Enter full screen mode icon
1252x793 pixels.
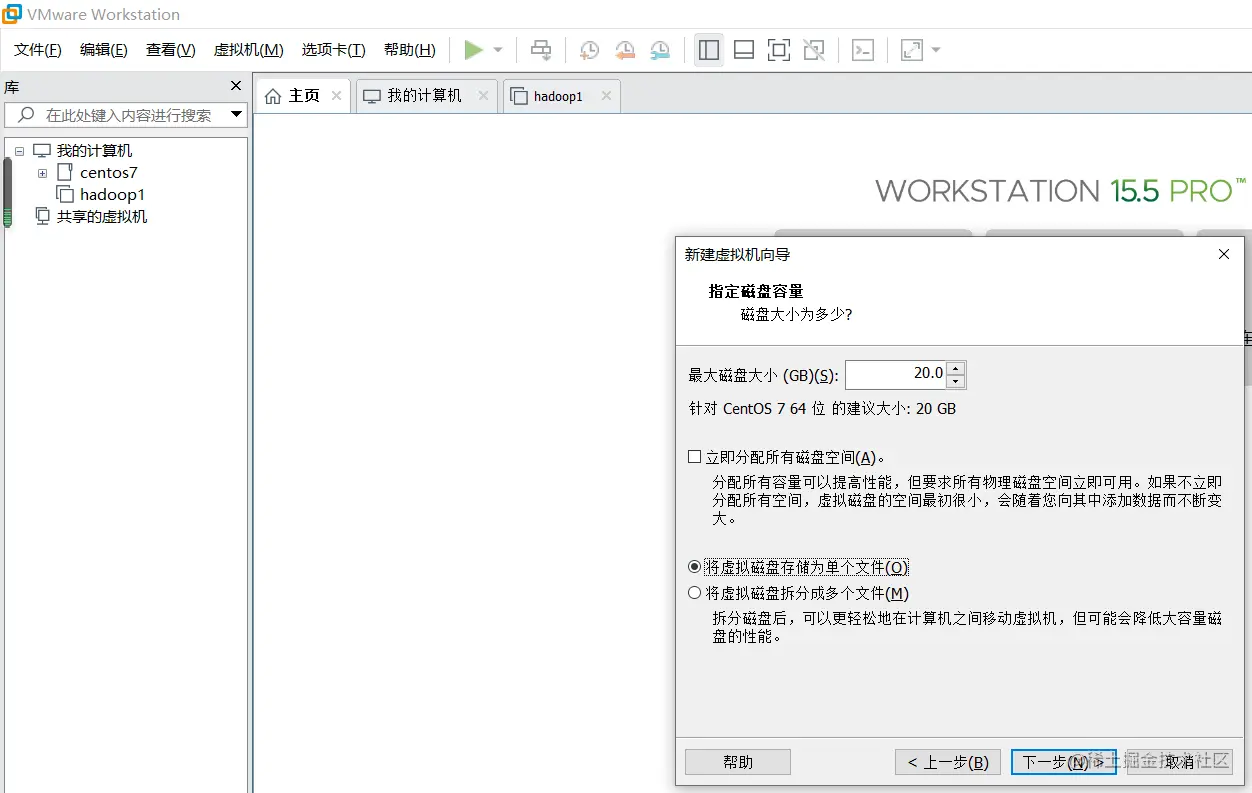click(x=779, y=50)
